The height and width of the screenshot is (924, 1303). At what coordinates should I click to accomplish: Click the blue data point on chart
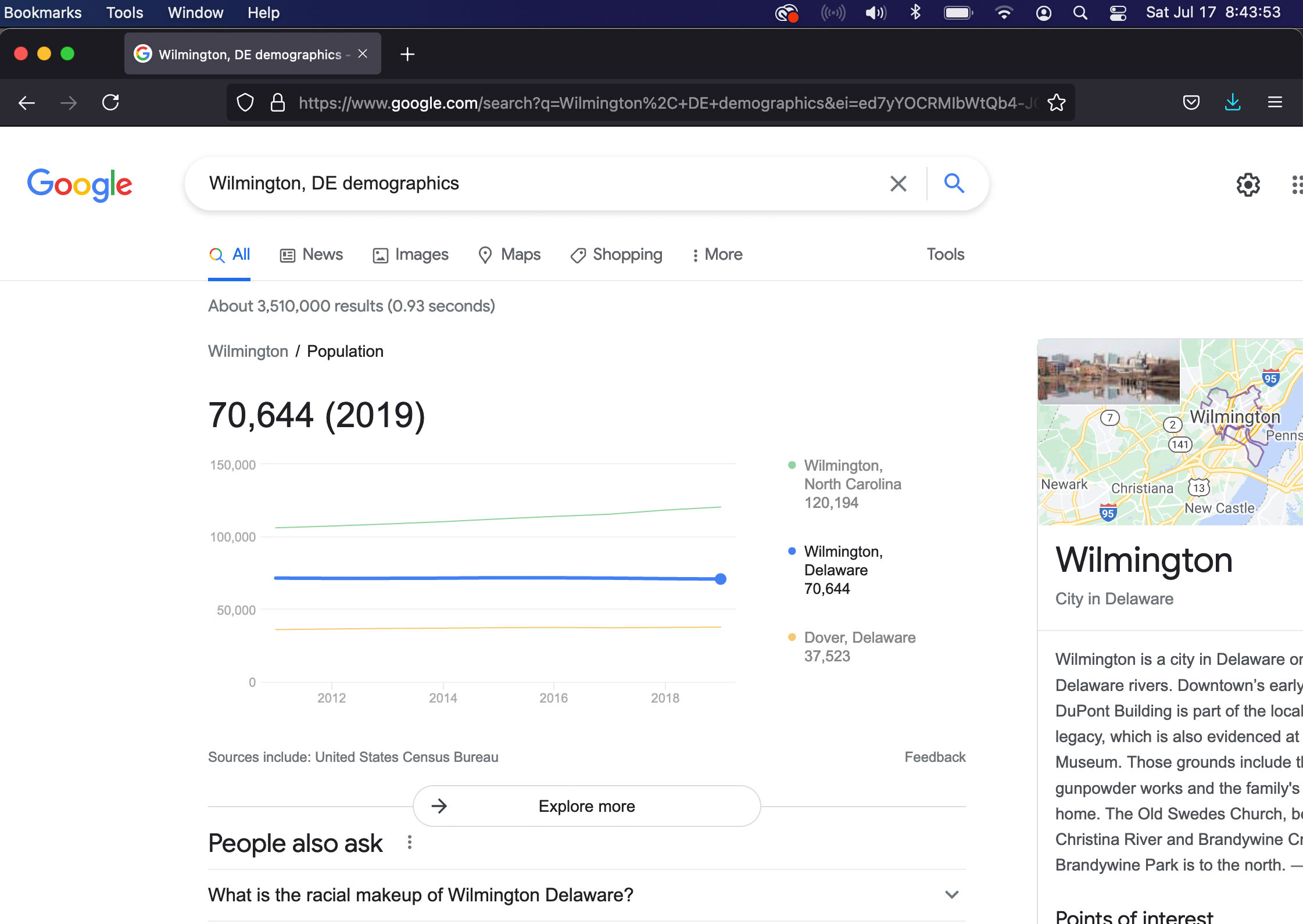[721, 579]
